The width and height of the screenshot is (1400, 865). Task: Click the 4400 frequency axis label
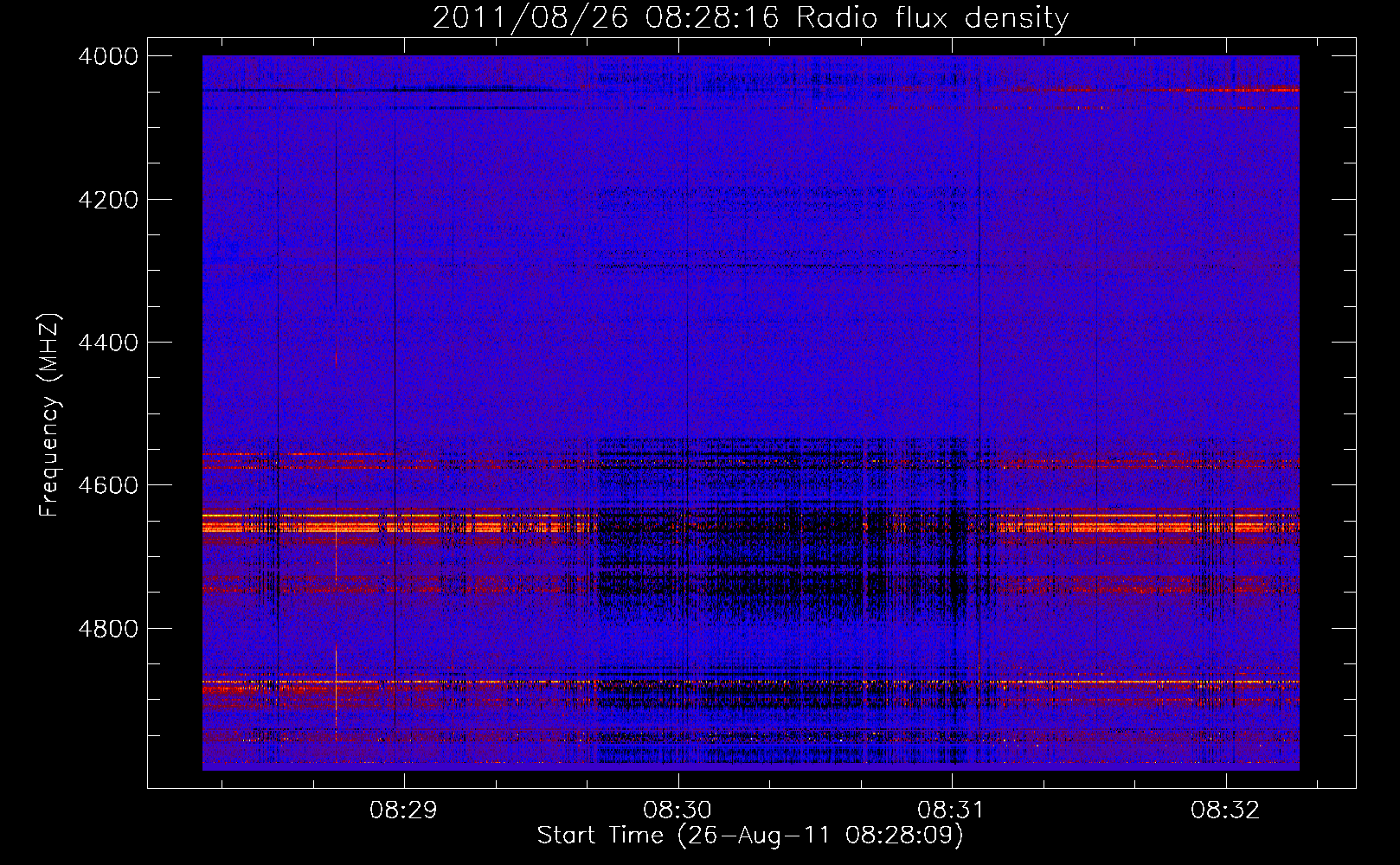[x=108, y=343]
